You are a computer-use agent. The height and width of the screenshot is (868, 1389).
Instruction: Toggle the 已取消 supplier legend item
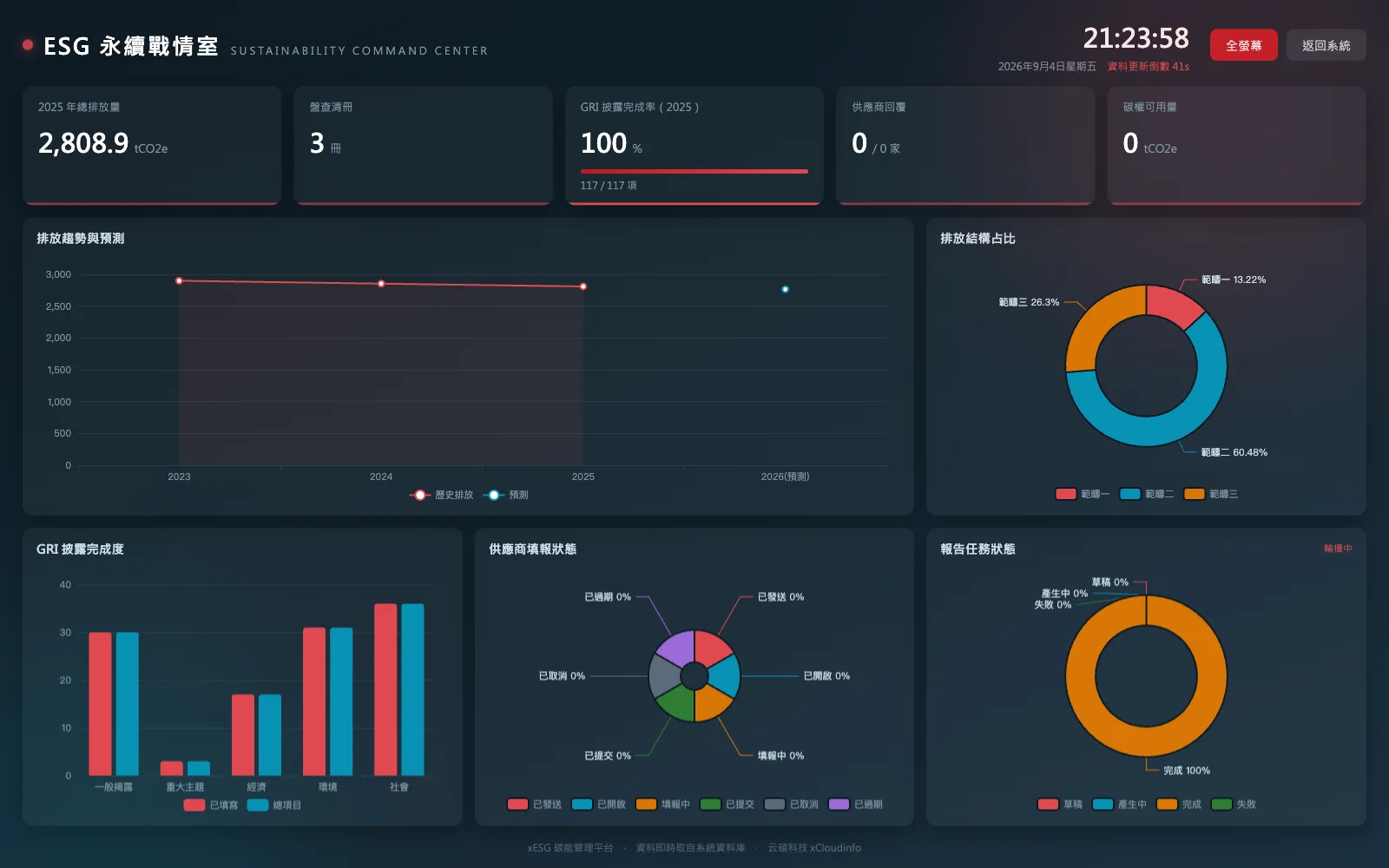[792, 804]
